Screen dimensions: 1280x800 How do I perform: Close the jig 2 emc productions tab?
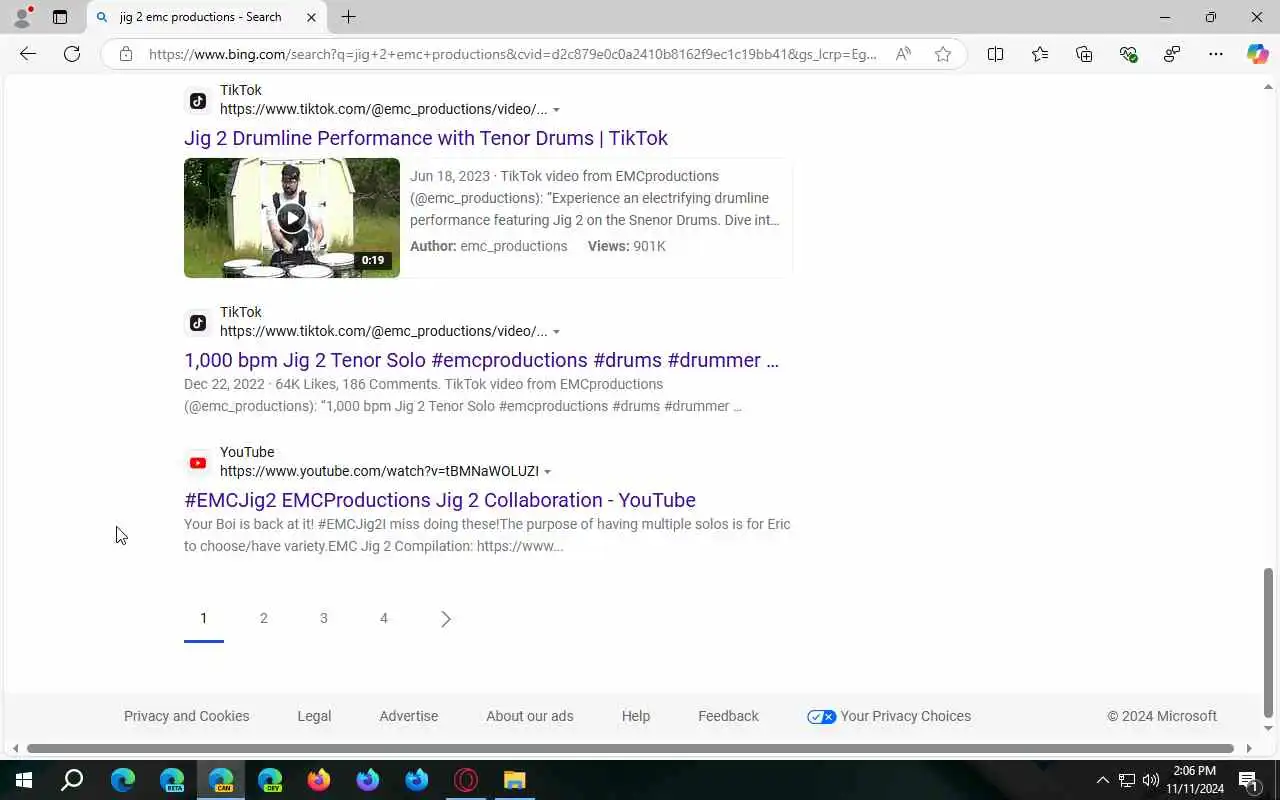[x=311, y=17]
